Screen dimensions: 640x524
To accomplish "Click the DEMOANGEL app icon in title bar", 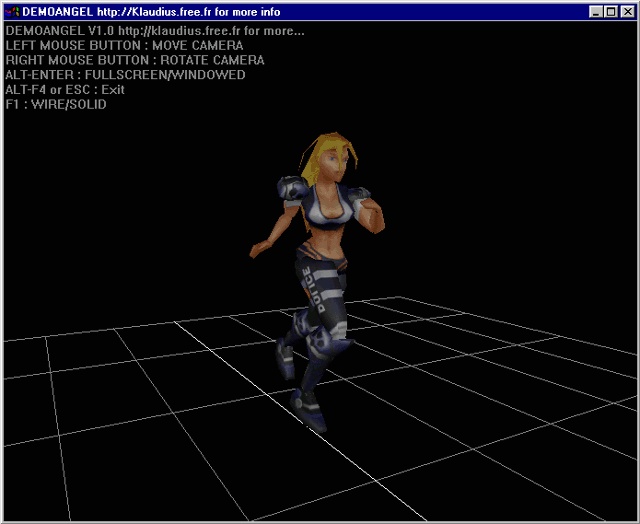I will tap(12, 12).
